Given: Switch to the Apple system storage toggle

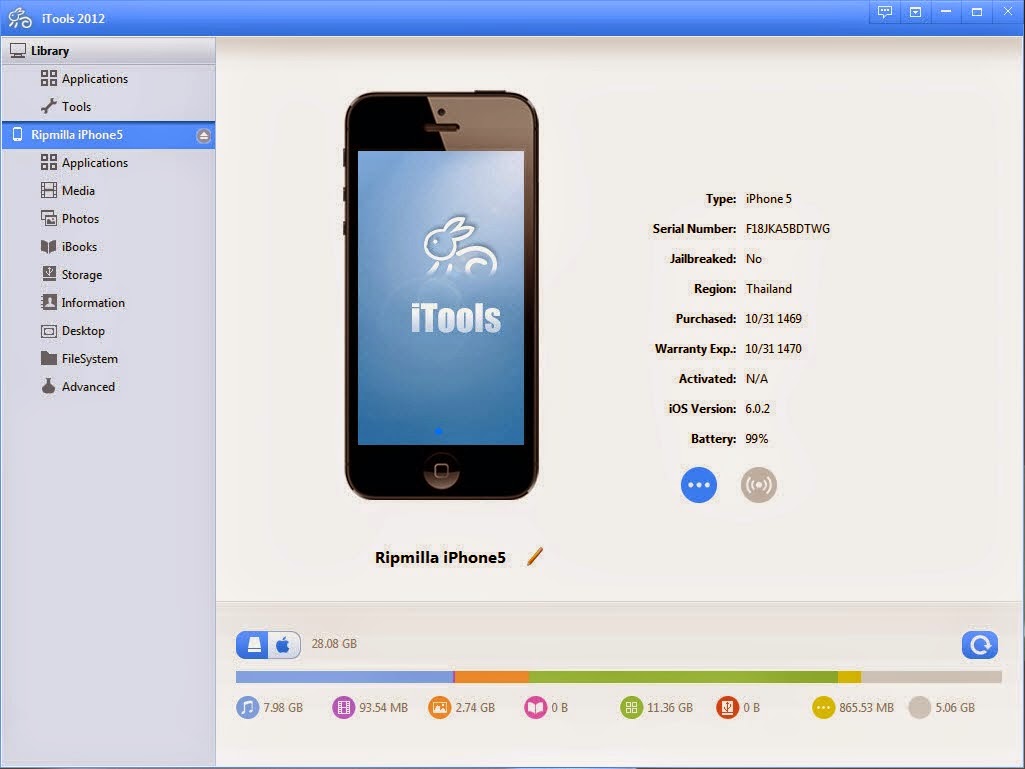Looking at the screenshot, I should coord(284,645).
